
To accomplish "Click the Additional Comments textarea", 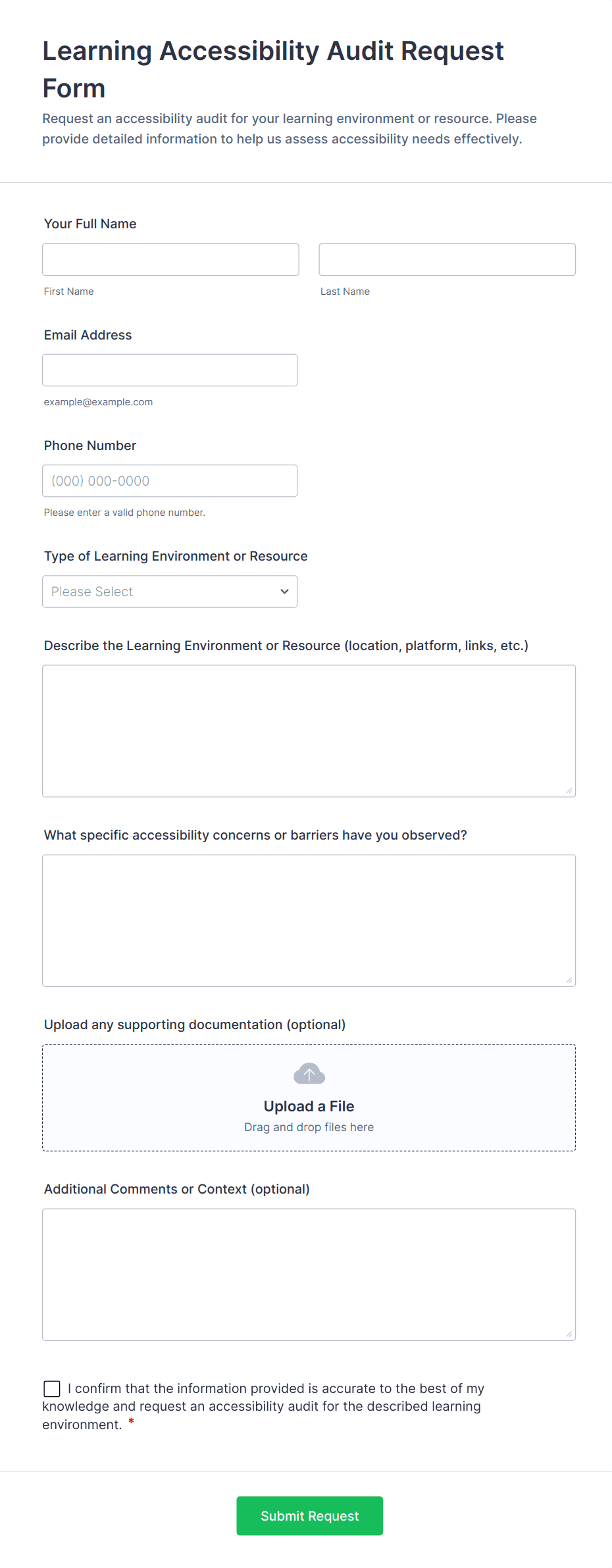I will tap(309, 1275).
